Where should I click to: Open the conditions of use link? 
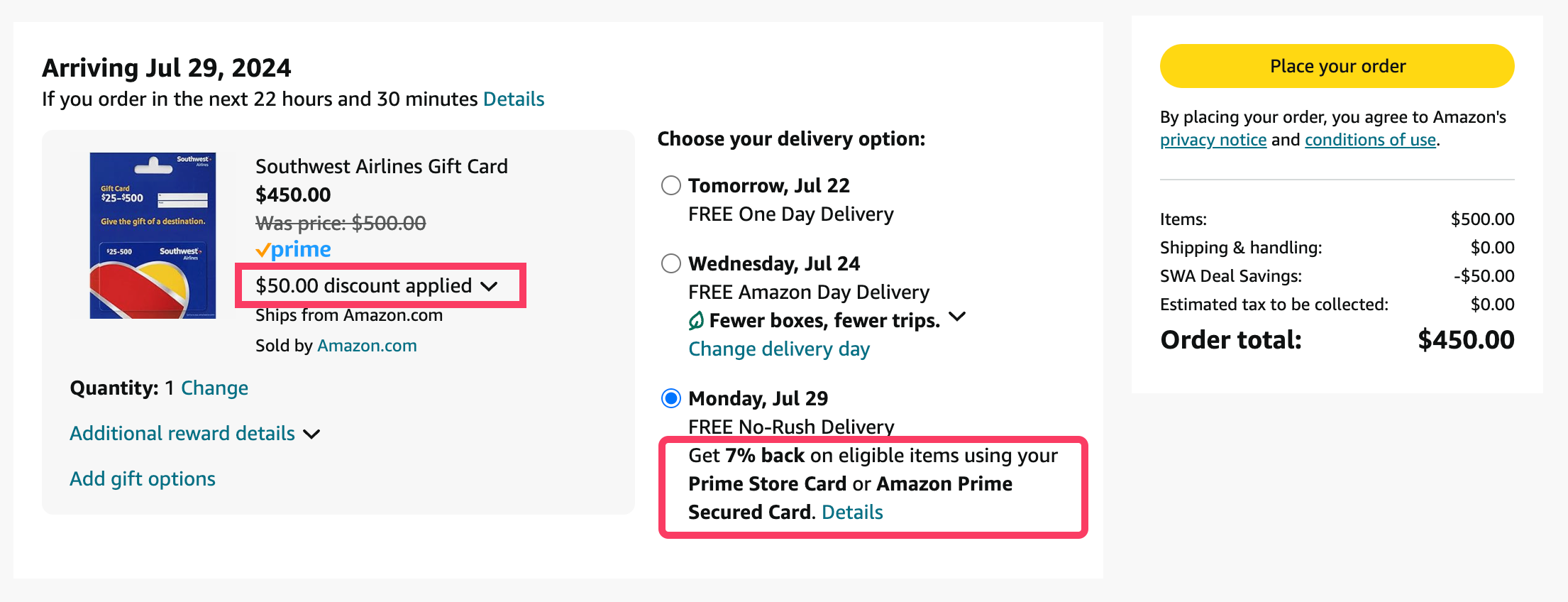click(x=1369, y=140)
